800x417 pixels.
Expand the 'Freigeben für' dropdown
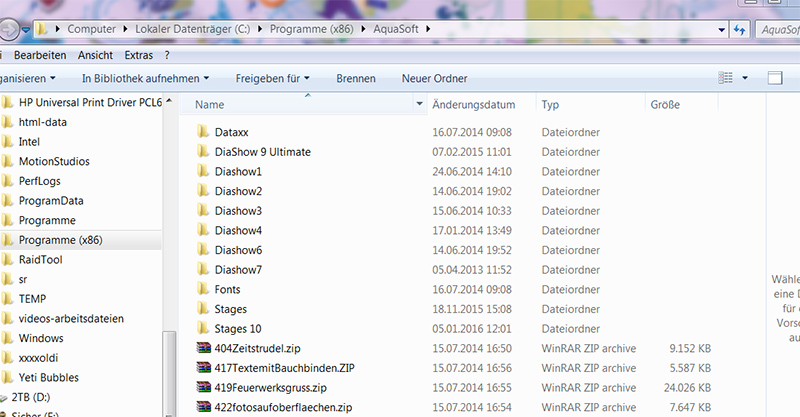pos(272,78)
